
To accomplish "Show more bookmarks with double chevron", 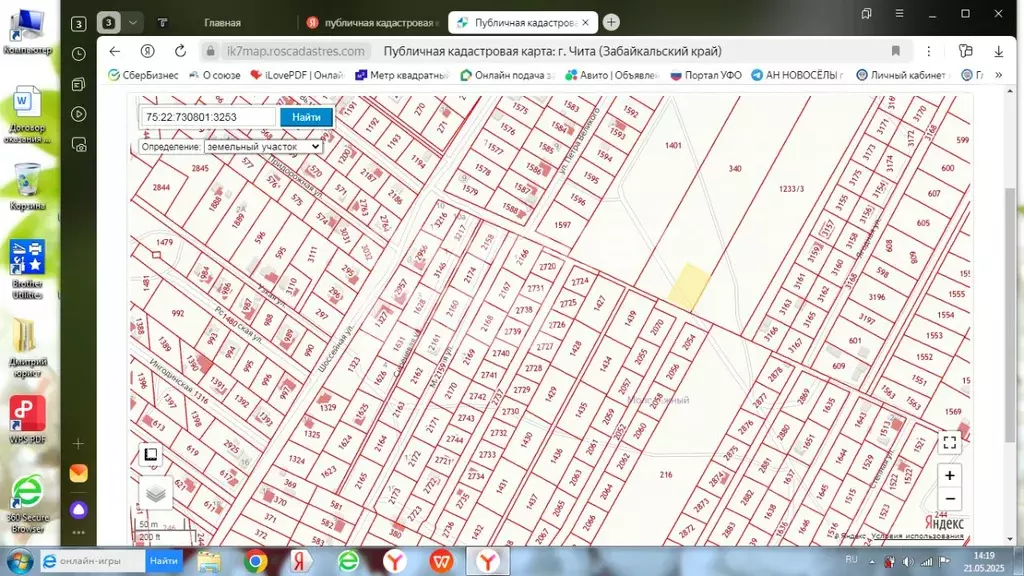I will point(999,75).
